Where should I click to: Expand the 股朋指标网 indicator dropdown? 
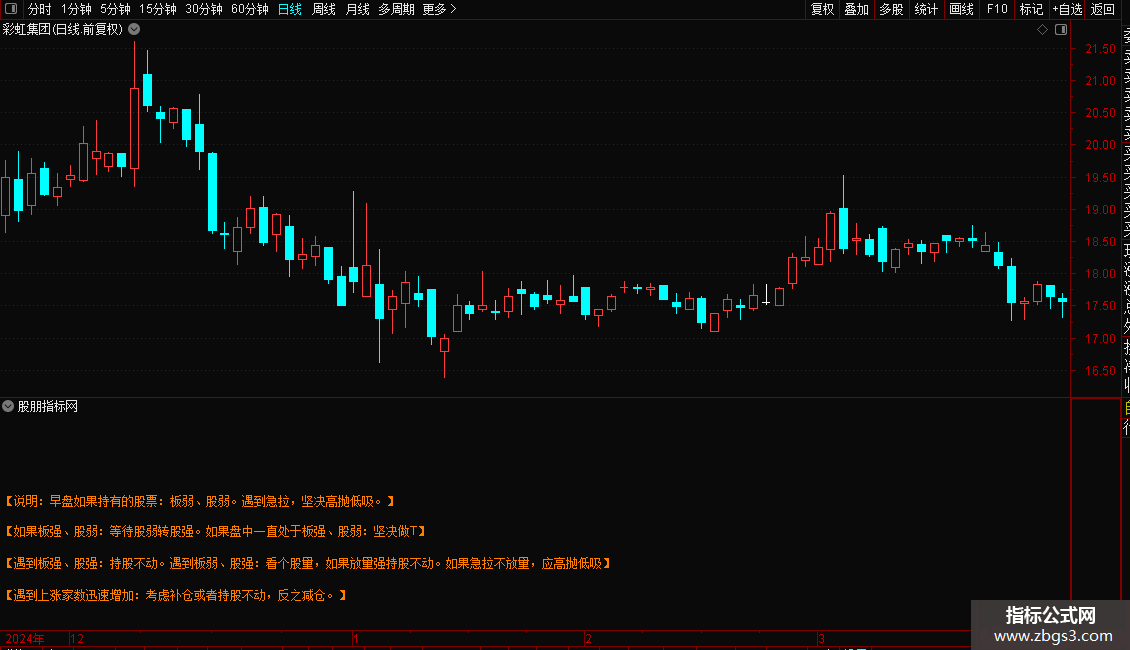(x=8, y=406)
